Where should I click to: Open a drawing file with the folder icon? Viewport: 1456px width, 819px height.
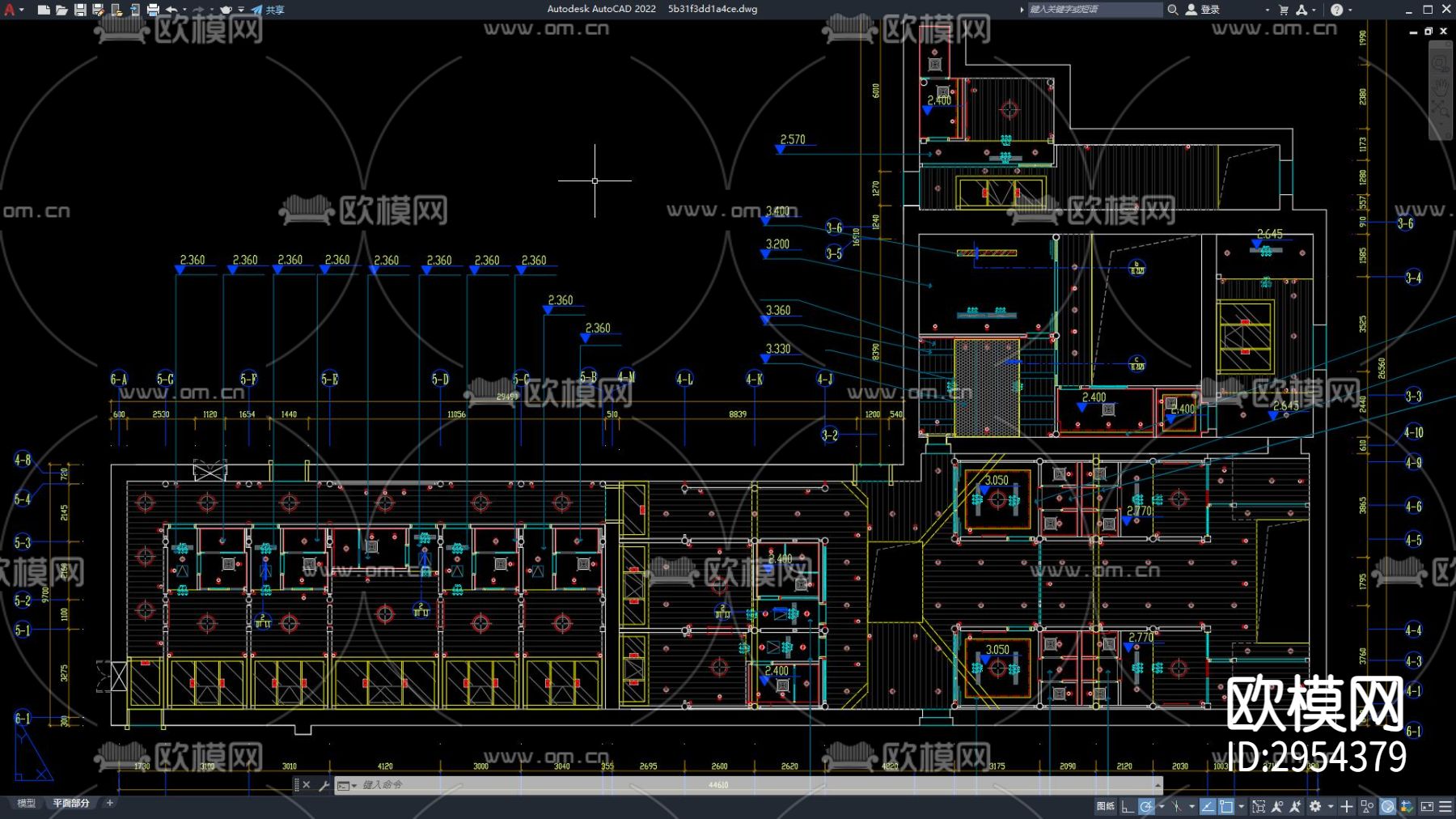click(61, 10)
